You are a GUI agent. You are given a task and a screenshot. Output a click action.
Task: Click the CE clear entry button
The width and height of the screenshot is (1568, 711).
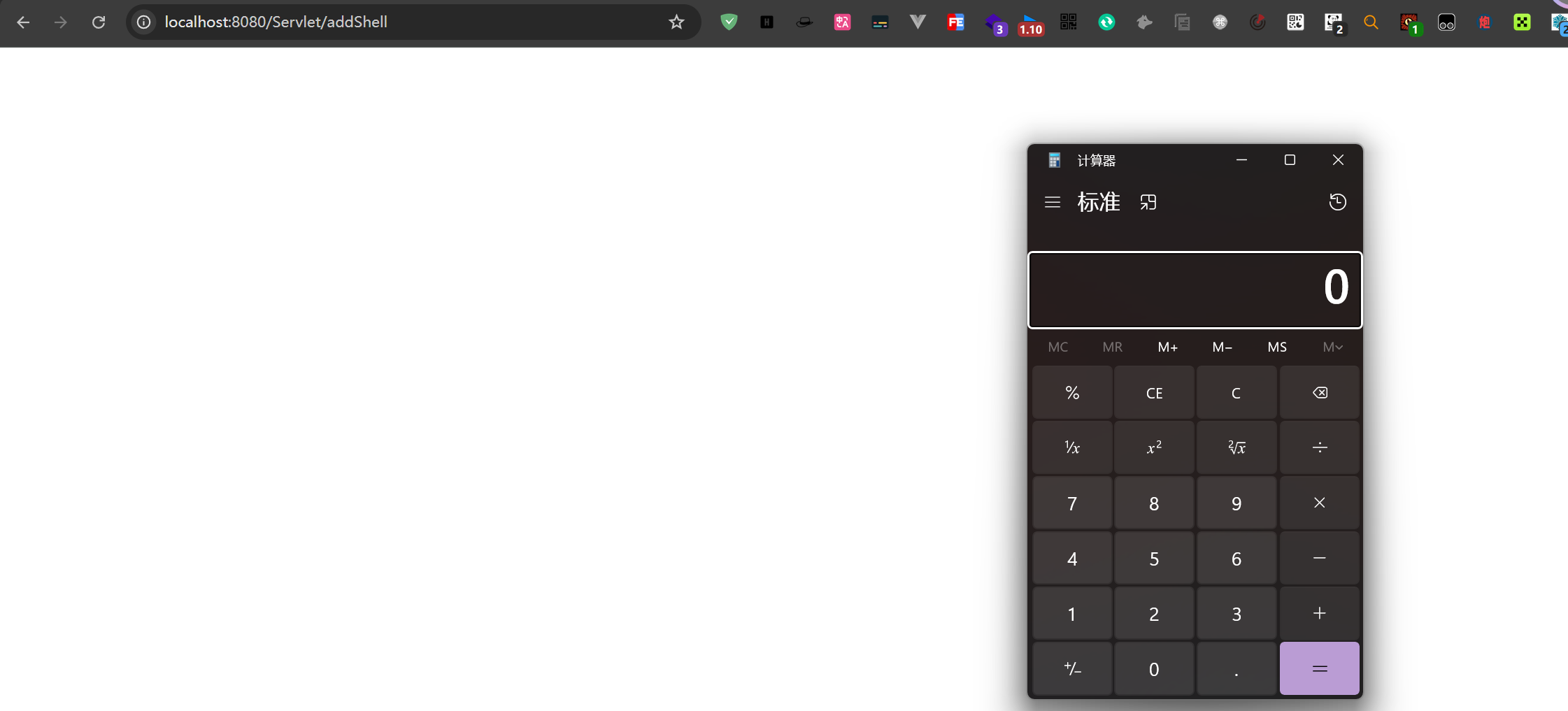1155,393
